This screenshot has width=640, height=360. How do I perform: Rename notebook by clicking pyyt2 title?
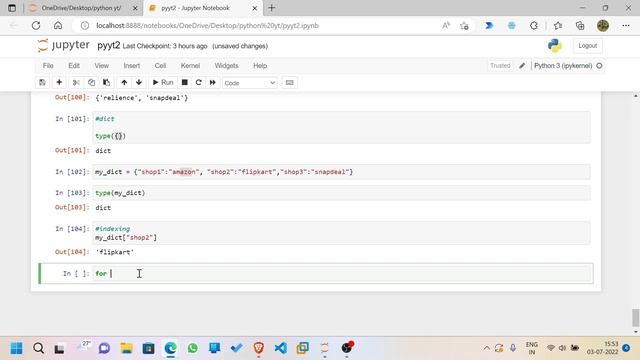(109, 45)
